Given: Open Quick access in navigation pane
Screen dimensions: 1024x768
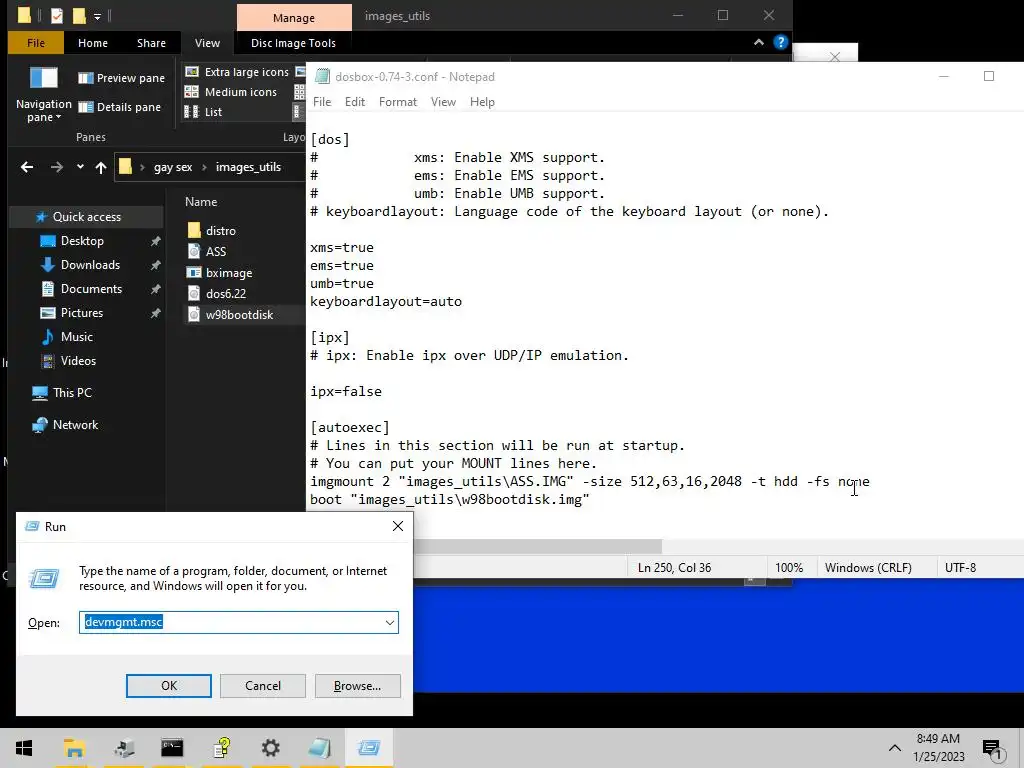Looking at the screenshot, I should click(x=86, y=217).
